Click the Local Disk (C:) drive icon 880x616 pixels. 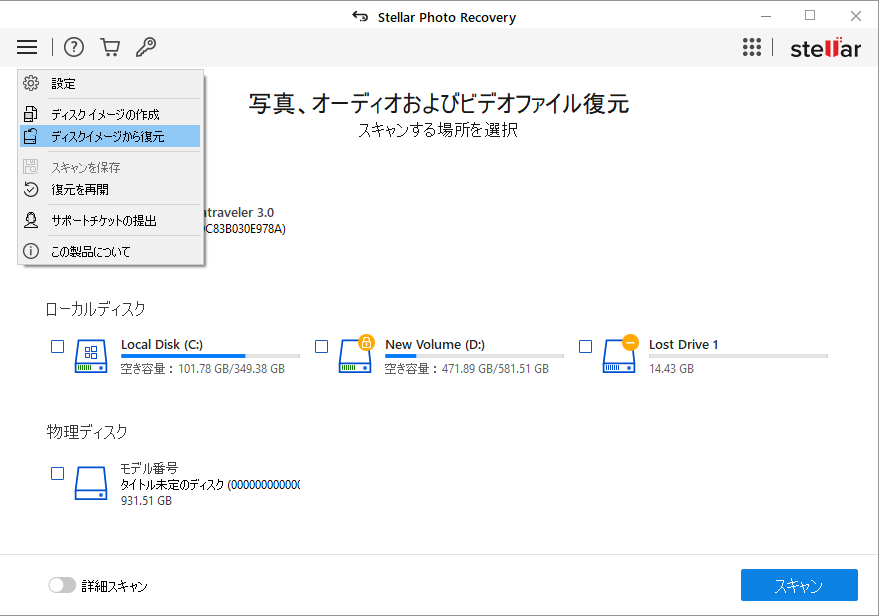click(x=91, y=356)
